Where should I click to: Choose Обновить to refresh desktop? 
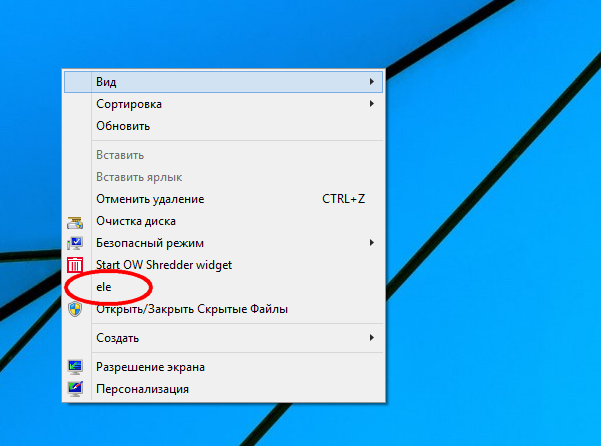223,126
